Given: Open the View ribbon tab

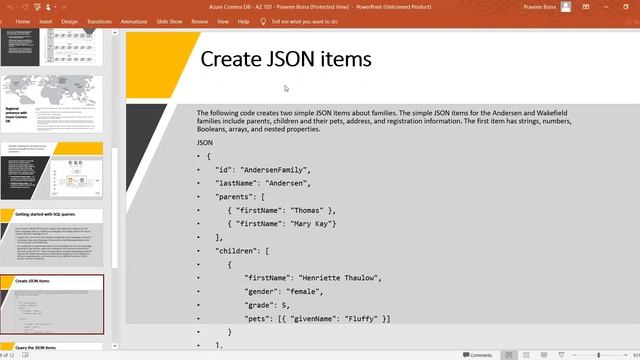Looking at the screenshot, I should (222, 22).
